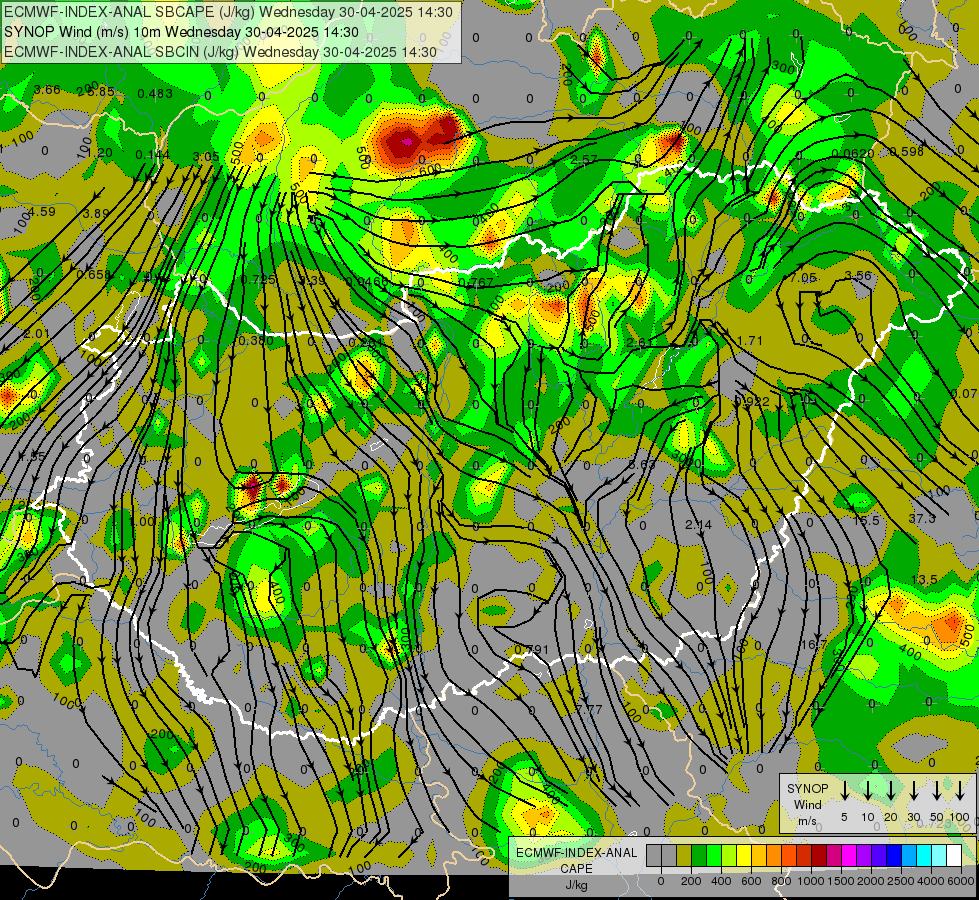Image resolution: width=979 pixels, height=900 pixels.
Task: Select the white CAPE legend swatch
Action: coord(953,856)
